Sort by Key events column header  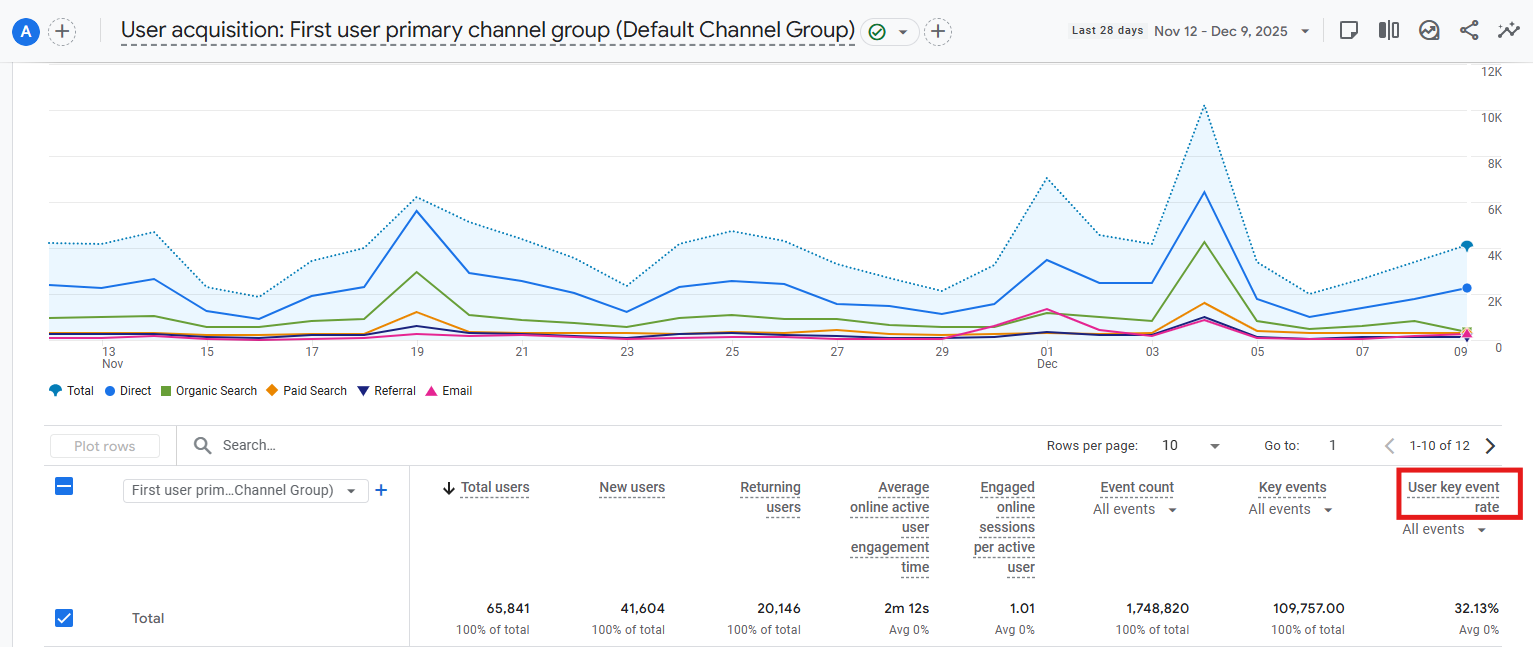1292,488
